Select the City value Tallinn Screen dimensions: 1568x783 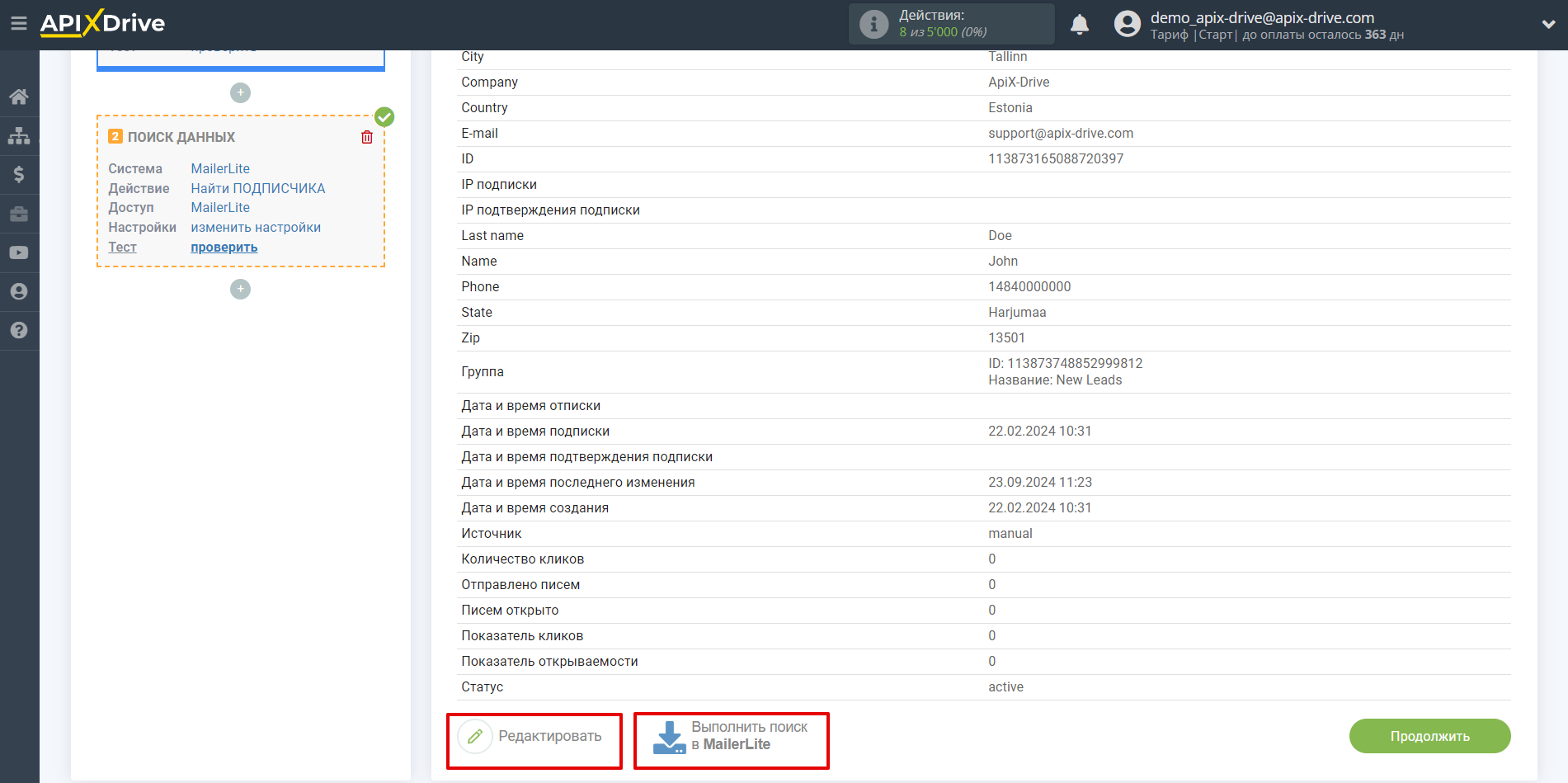[1008, 57]
